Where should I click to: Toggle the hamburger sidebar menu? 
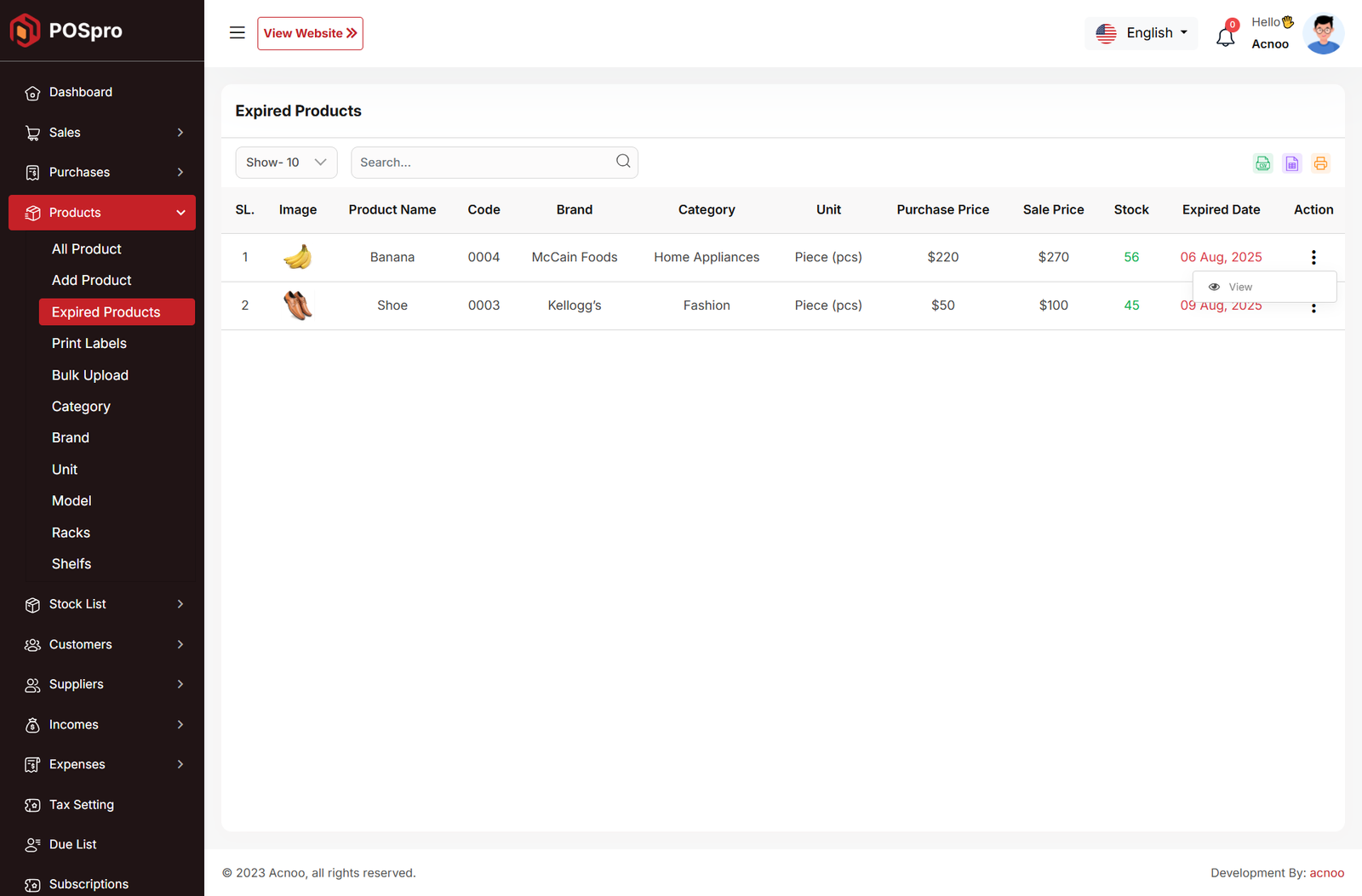coord(237,33)
